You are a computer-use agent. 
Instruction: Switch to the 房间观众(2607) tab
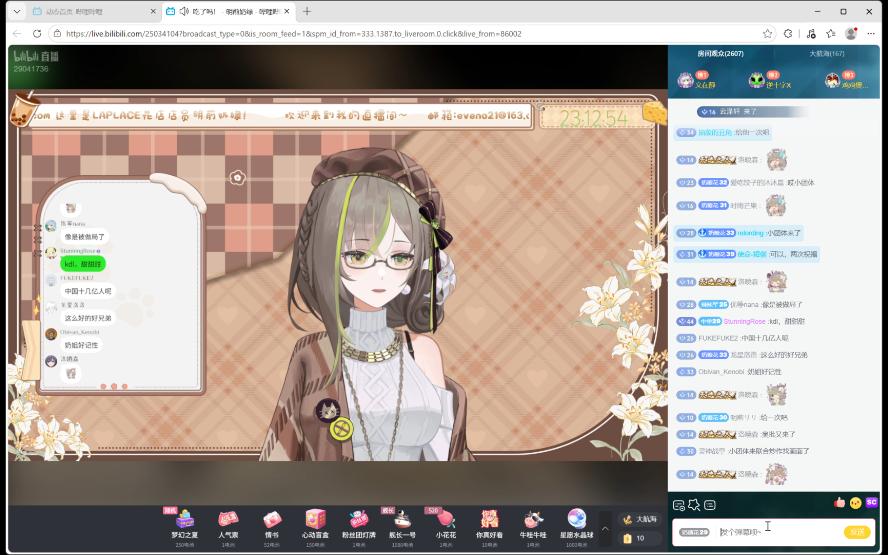[720, 53]
